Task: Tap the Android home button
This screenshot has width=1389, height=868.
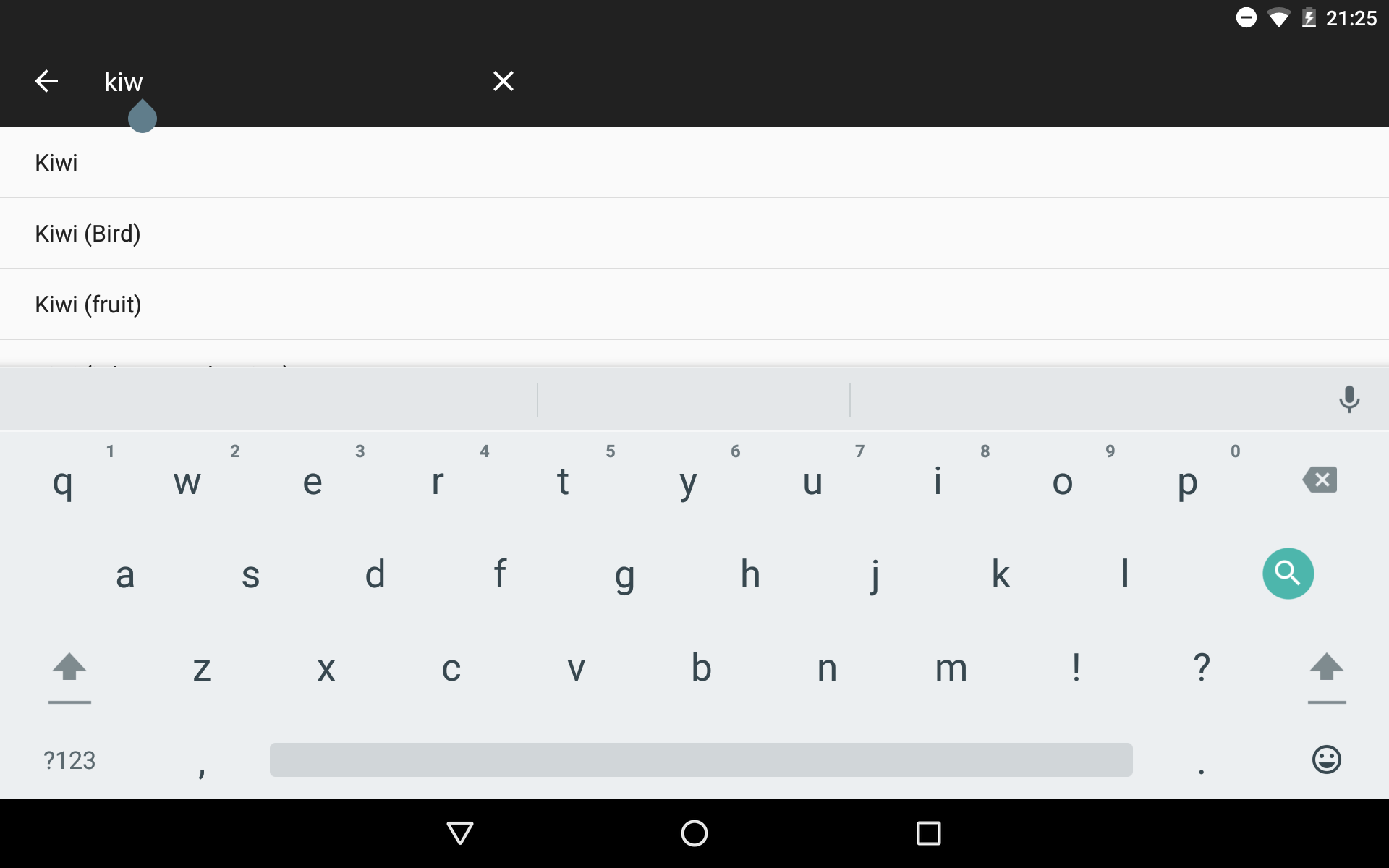Action: point(694,833)
